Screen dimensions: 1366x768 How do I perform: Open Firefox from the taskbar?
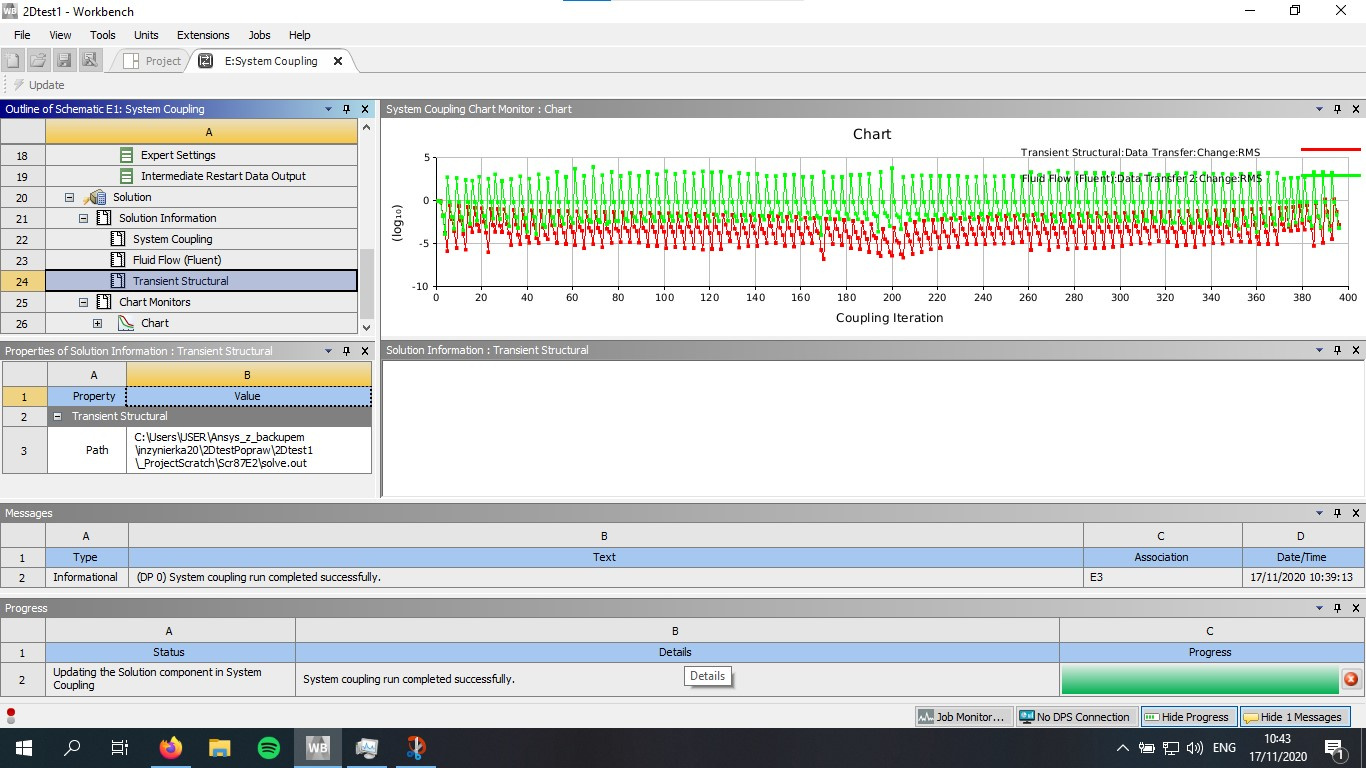tap(171, 747)
